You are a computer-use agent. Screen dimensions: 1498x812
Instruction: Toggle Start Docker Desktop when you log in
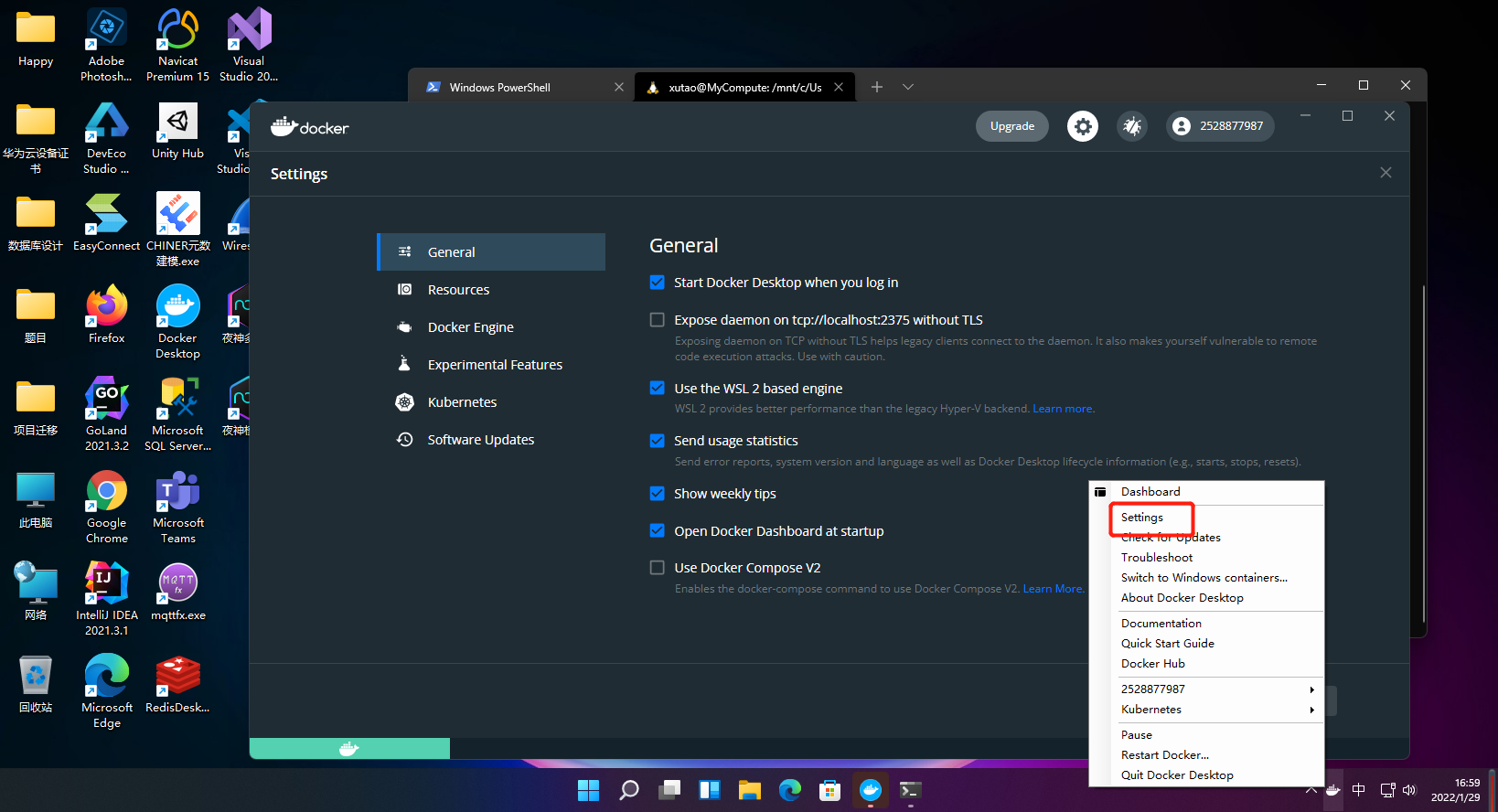(657, 283)
